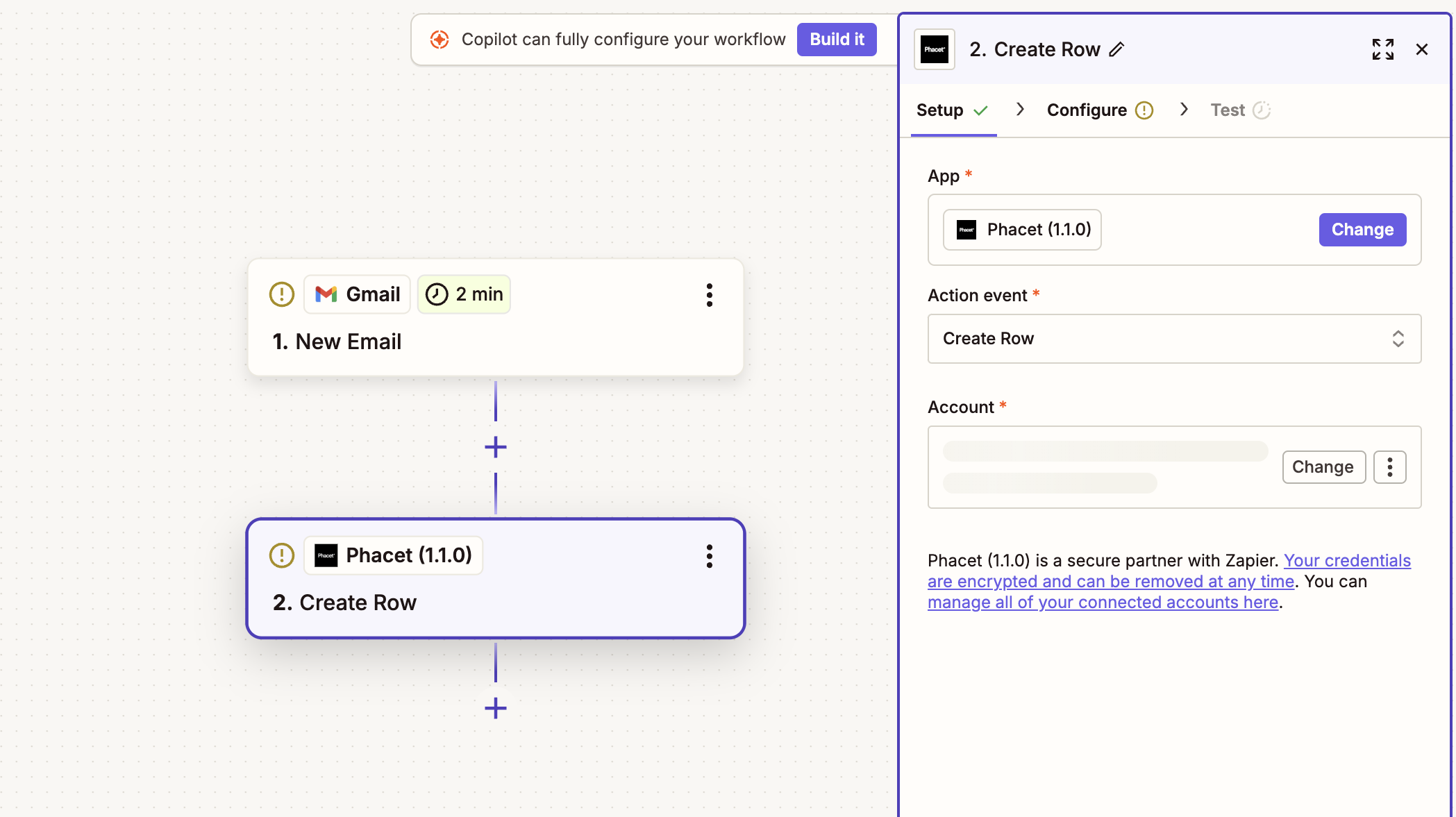Click the pencil icon to rename step
1456x817 pixels.
click(1116, 50)
